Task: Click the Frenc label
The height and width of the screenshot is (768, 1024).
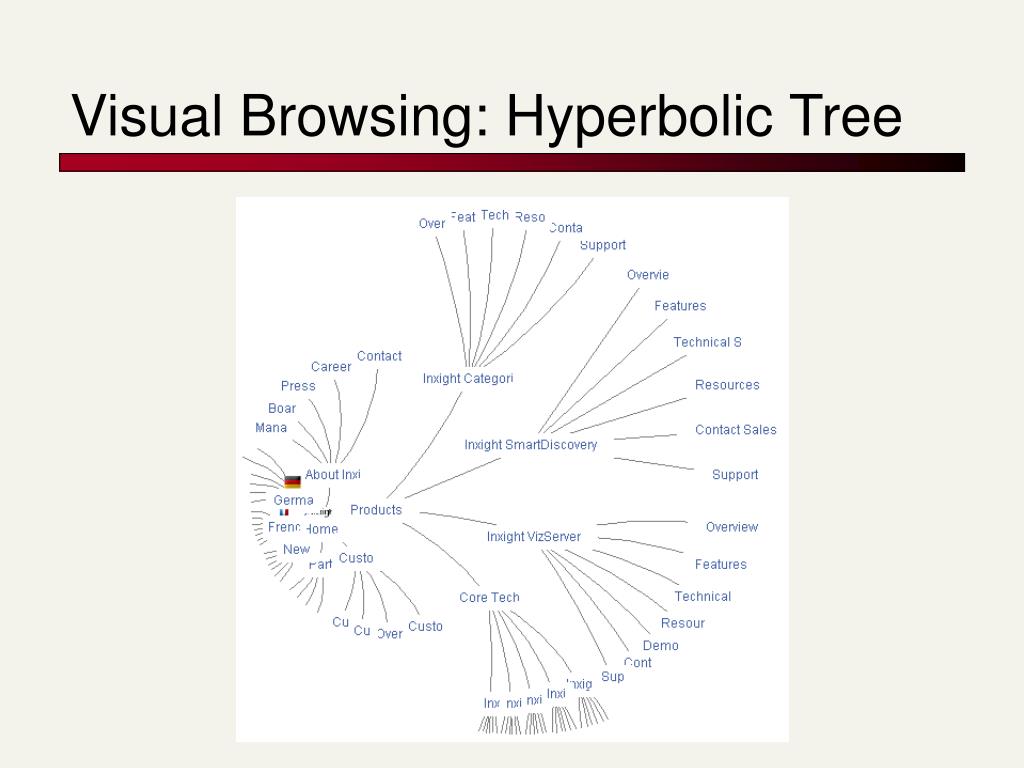Action: [x=284, y=527]
